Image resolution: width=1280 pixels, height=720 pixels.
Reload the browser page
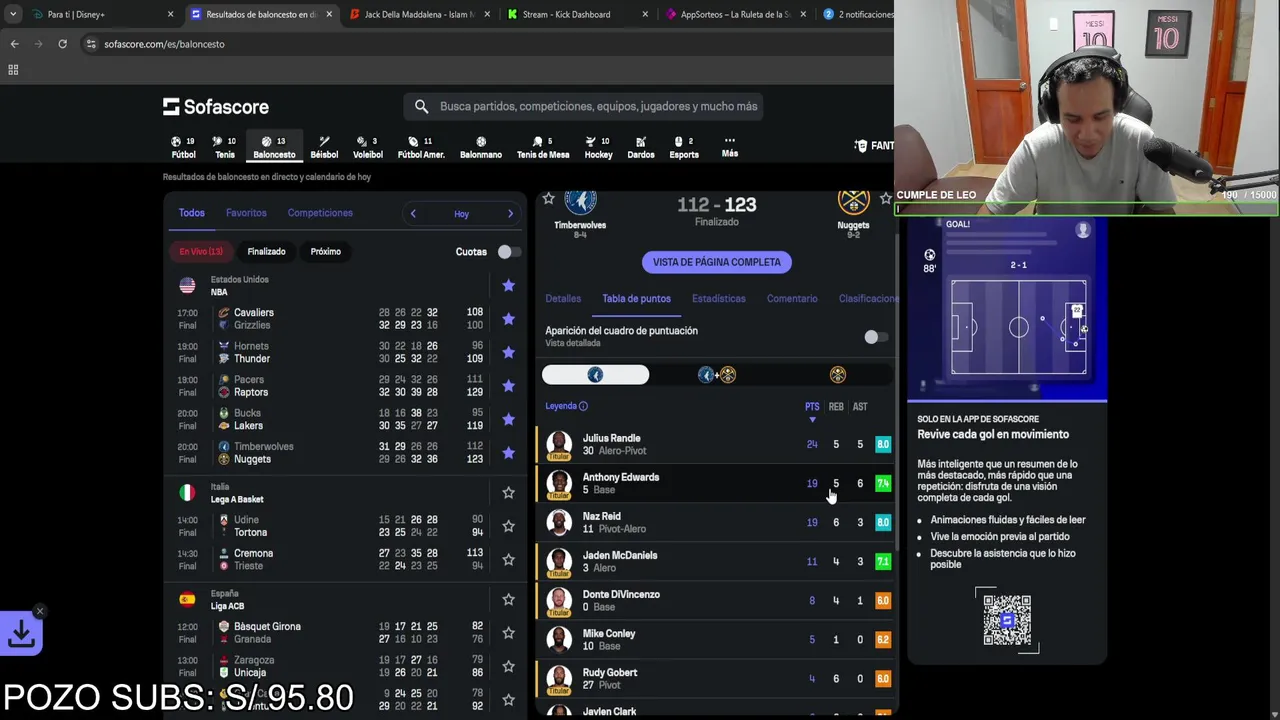pyautogui.click(x=62, y=44)
